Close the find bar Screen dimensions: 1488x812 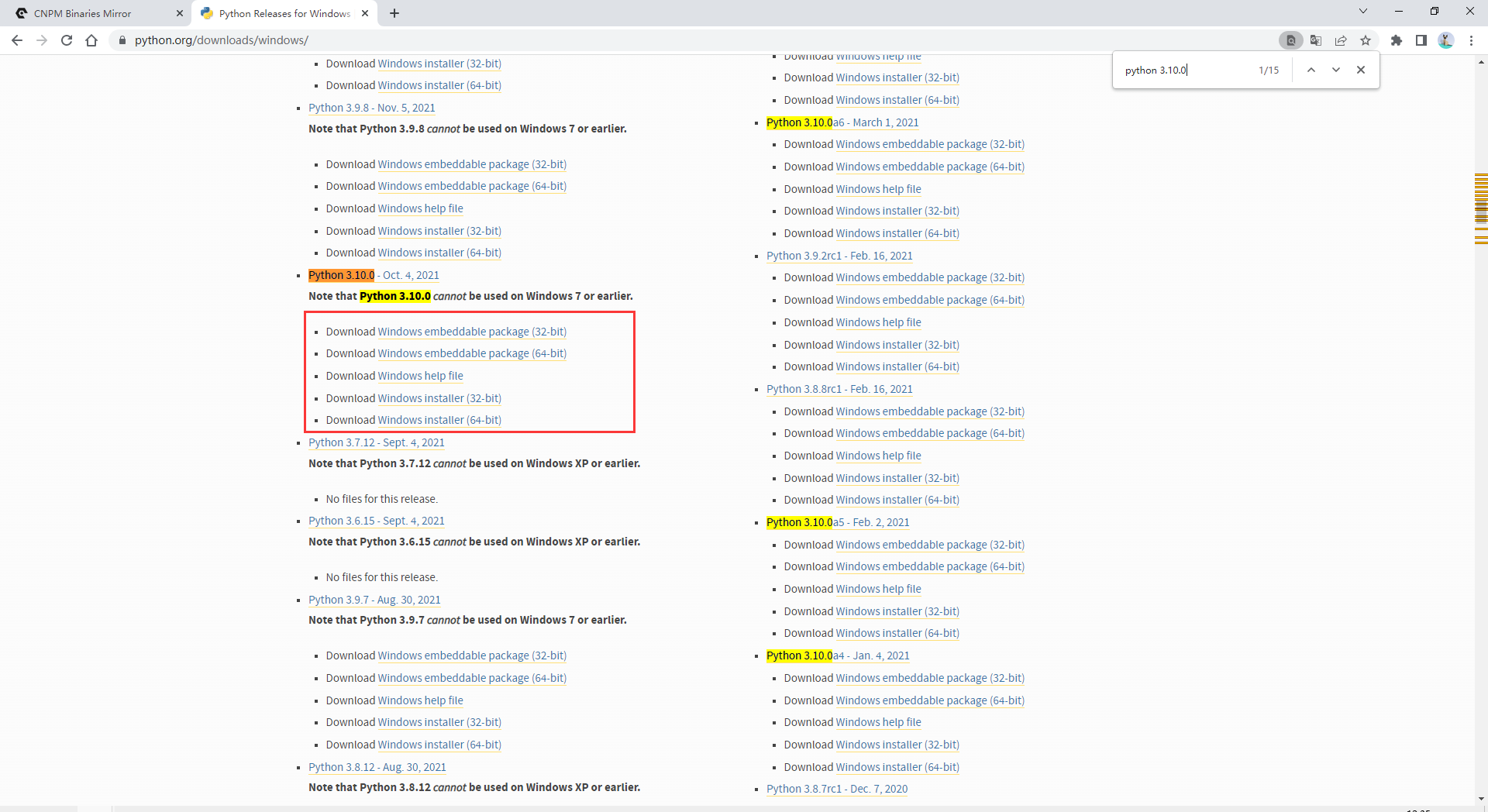coord(1361,70)
